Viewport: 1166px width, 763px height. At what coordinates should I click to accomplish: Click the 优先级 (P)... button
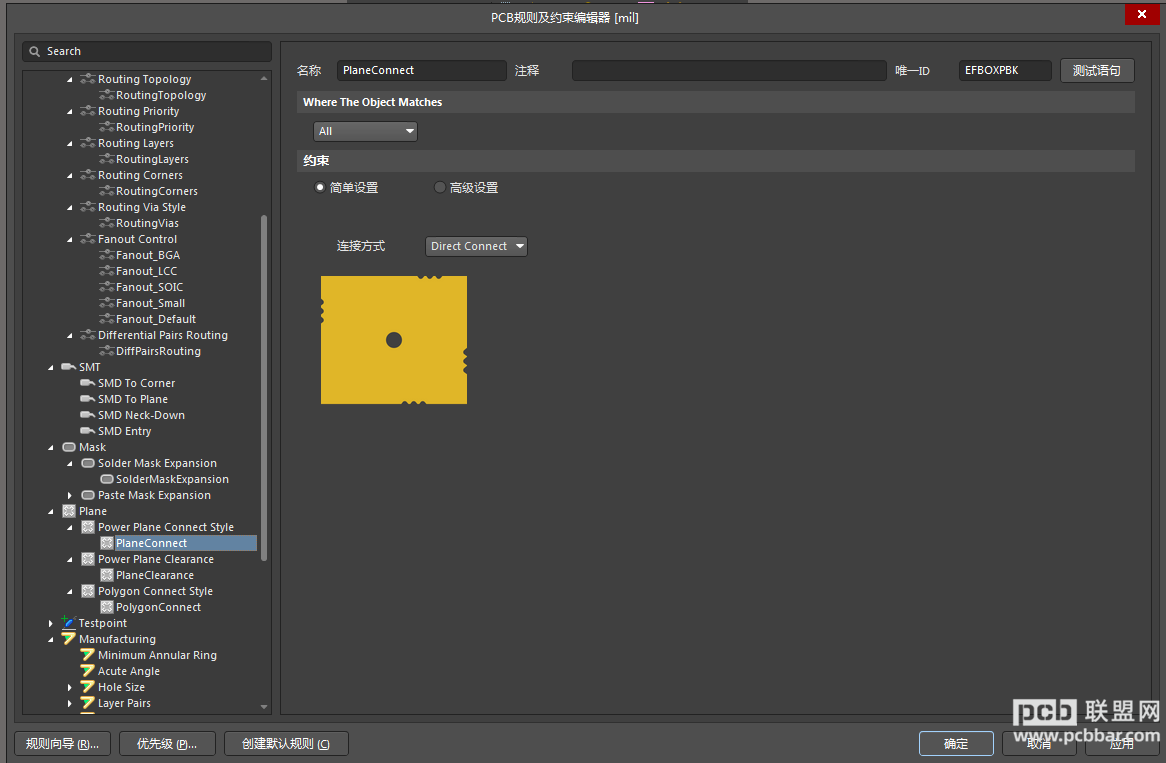pyautogui.click(x=167, y=744)
